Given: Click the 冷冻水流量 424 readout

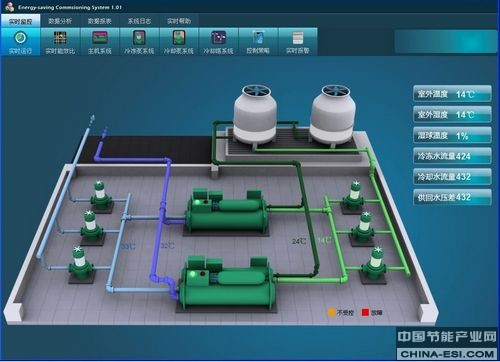Looking at the screenshot, I should [x=452, y=156].
